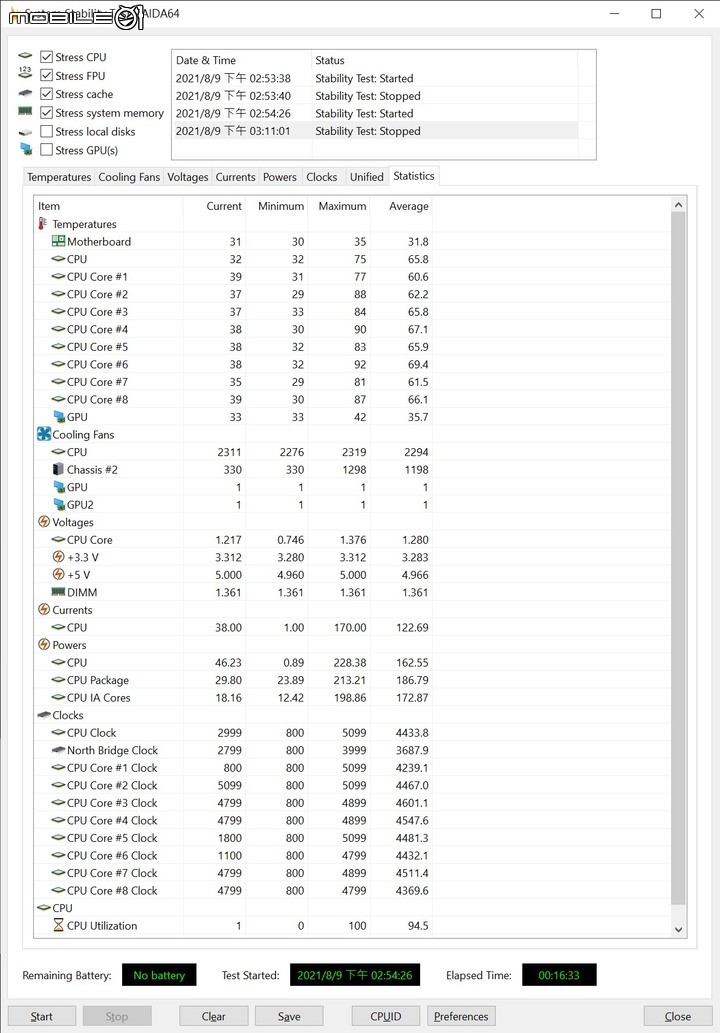Click the North Bridge Clock icon
Image resolution: width=720 pixels, height=1033 pixels.
[59, 750]
